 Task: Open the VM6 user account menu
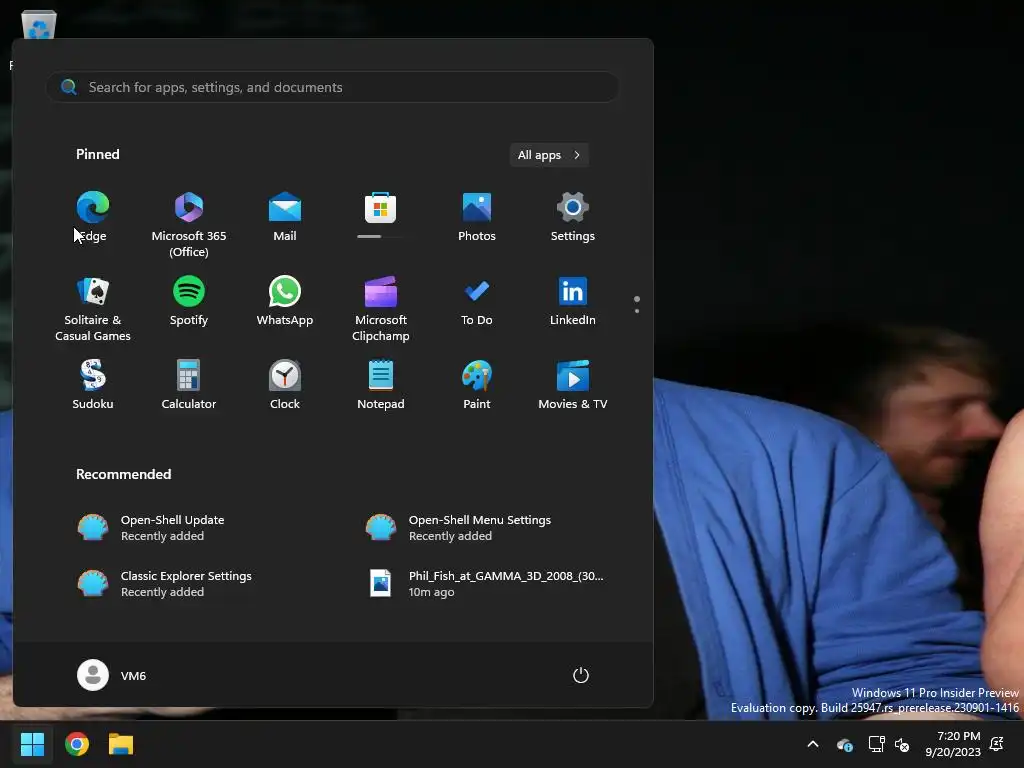point(112,675)
